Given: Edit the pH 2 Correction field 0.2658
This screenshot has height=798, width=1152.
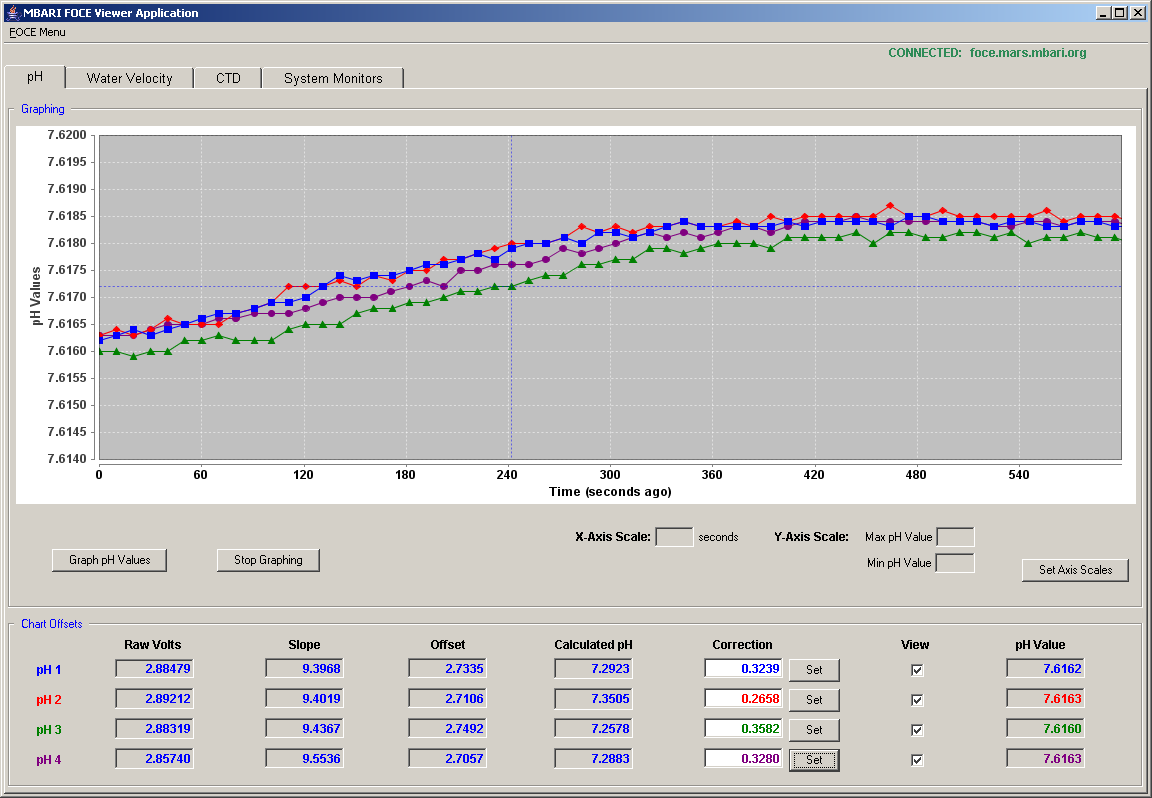Looking at the screenshot, I should tap(744, 699).
